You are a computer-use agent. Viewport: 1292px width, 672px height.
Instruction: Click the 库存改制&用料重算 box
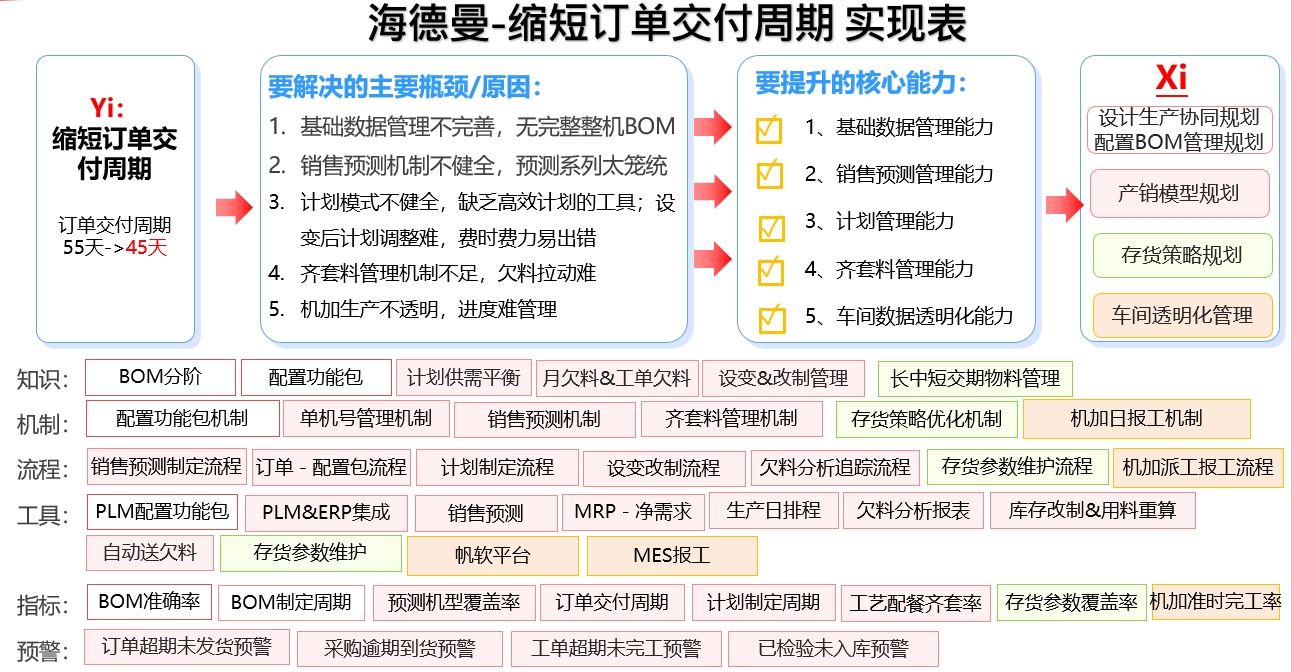click(1093, 511)
